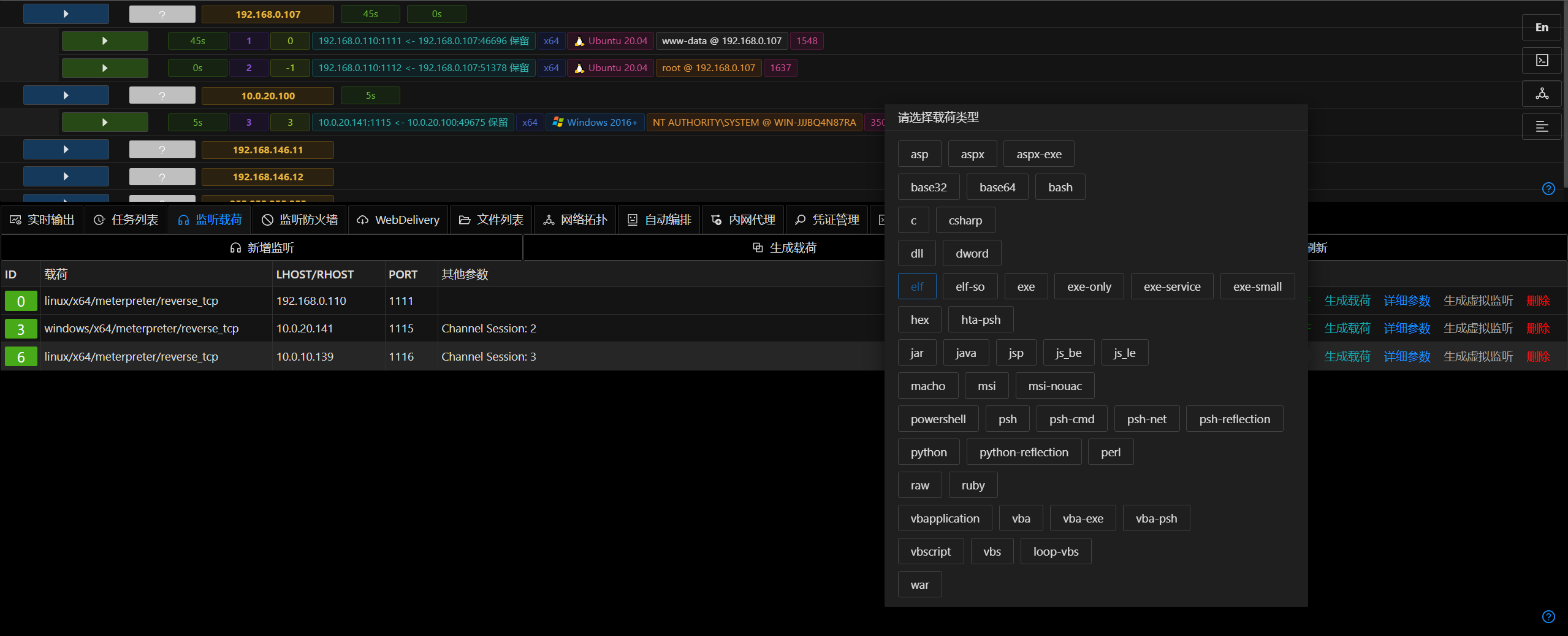This screenshot has width=1568, height=636.
Task: Choose csharp payload type
Action: (965, 220)
